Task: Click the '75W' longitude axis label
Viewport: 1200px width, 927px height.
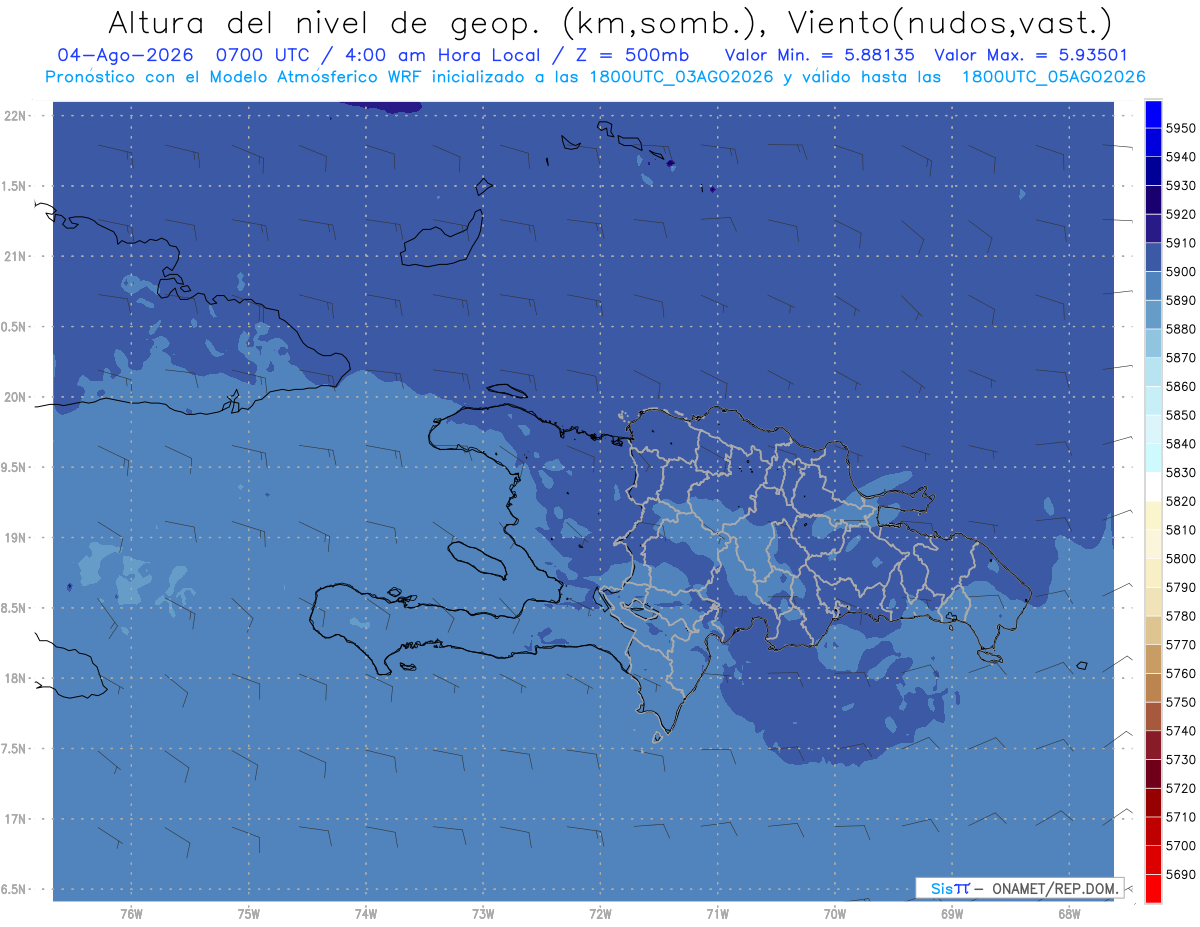Action: click(249, 913)
